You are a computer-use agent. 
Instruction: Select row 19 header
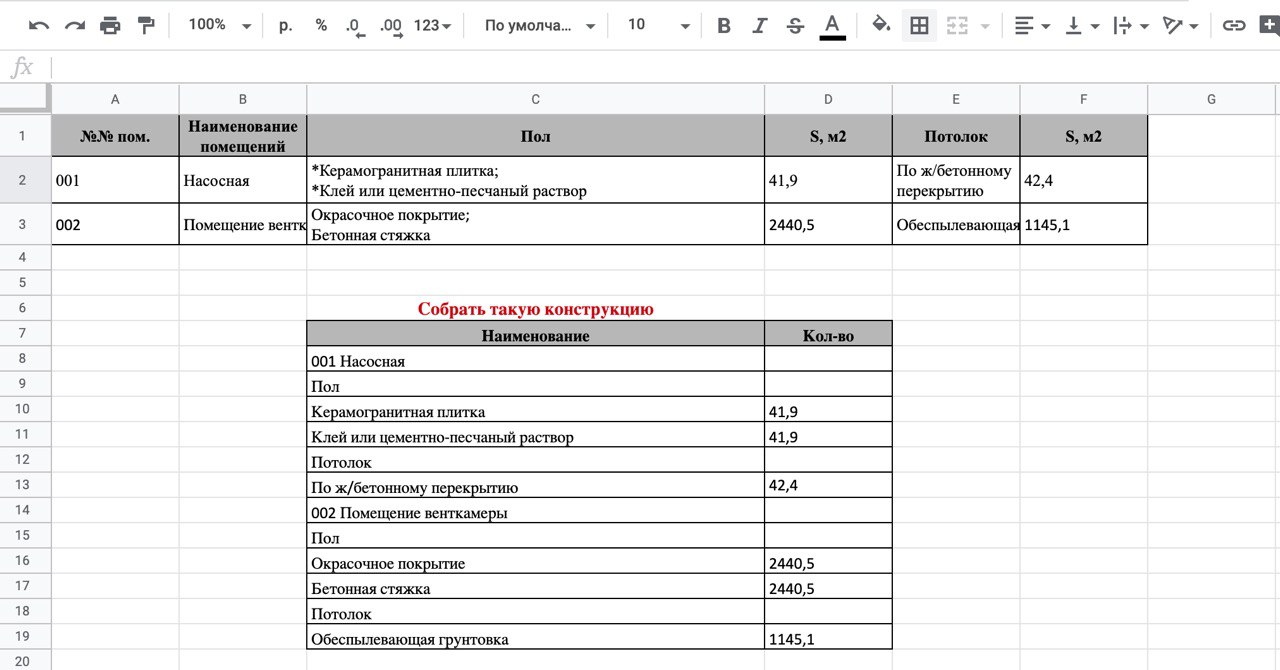tap(25, 636)
